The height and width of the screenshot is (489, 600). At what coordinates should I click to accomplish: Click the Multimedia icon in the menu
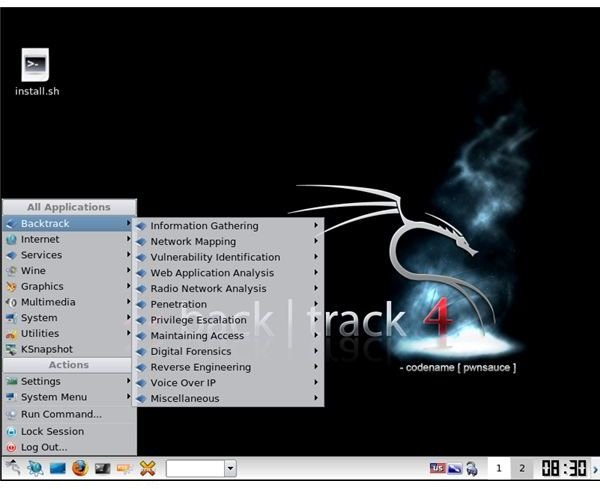11,302
